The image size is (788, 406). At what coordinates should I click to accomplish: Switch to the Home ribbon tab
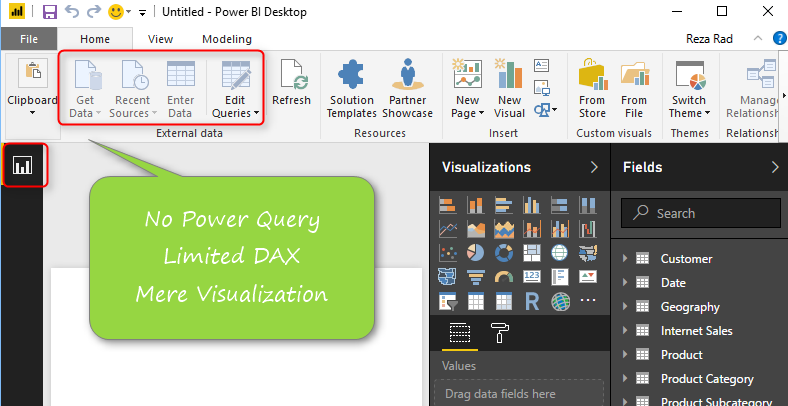tap(95, 39)
